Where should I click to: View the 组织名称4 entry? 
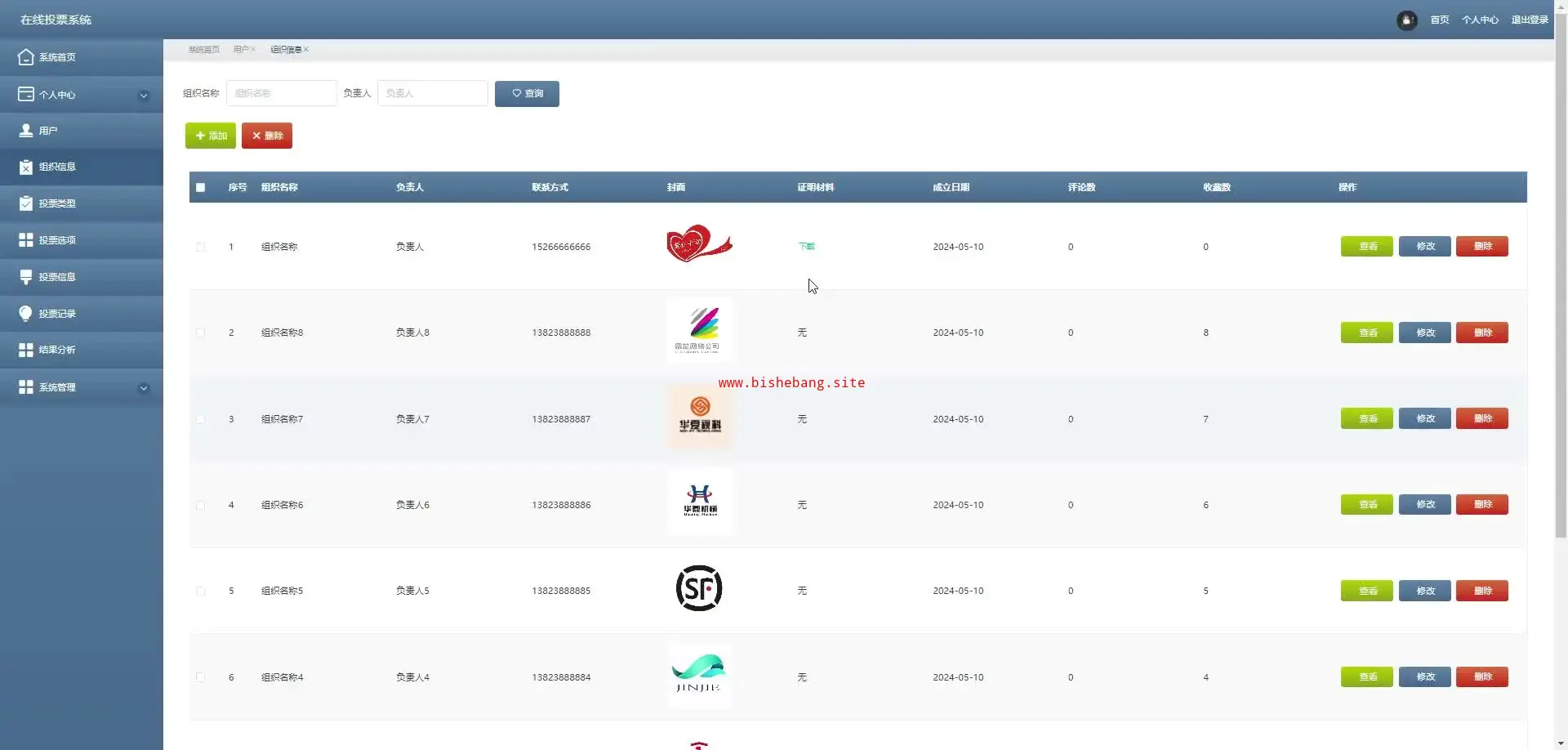point(1367,677)
